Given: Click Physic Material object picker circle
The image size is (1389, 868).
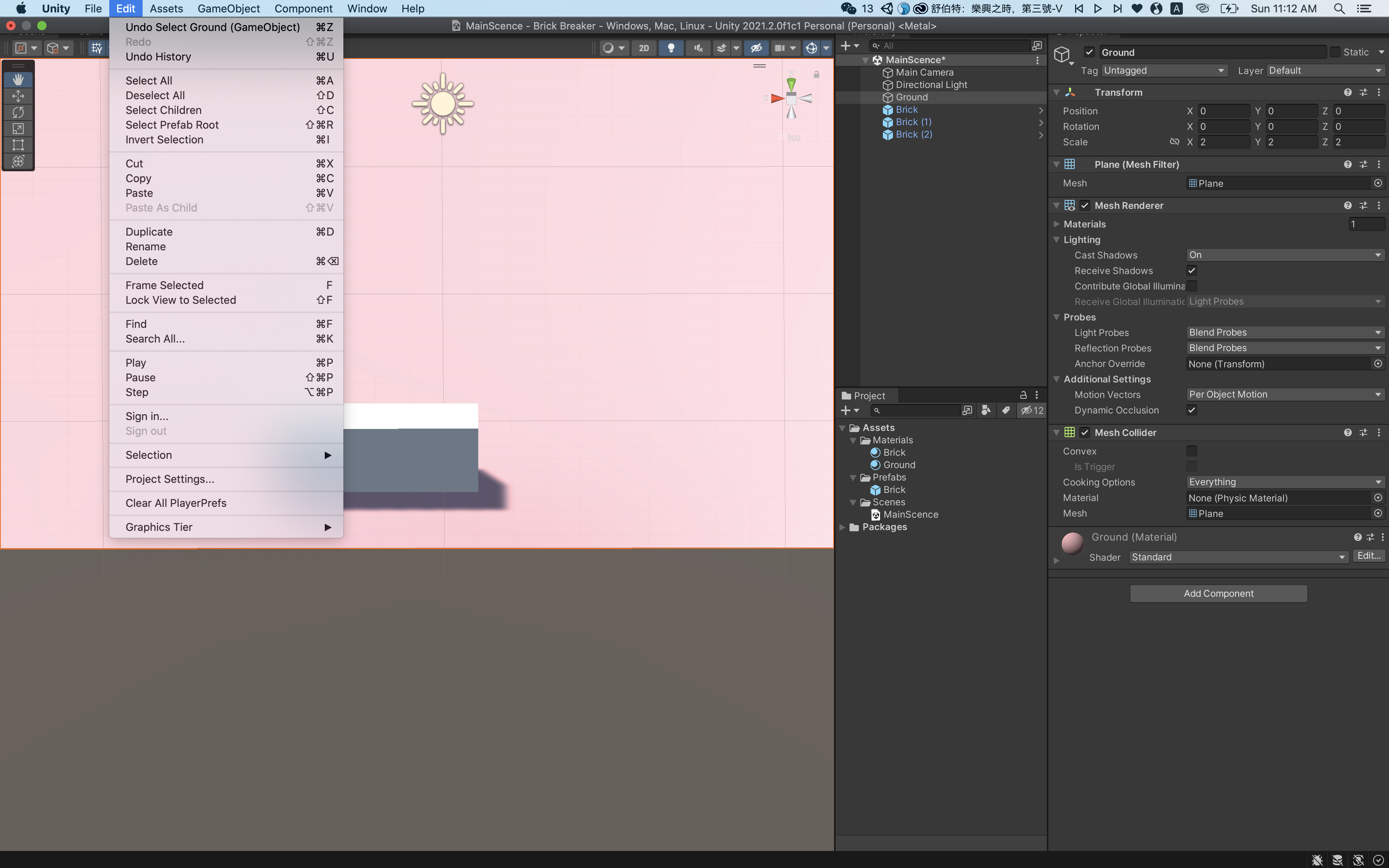Looking at the screenshot, I should tap(1377, 498).
